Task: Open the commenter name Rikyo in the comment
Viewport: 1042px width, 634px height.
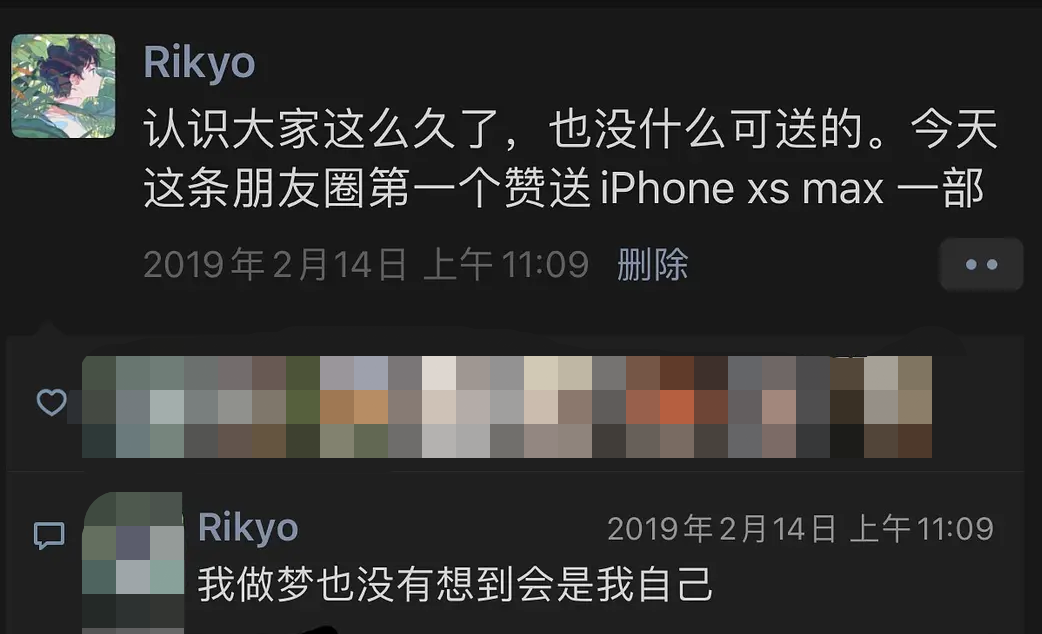Action: point(248,528)
